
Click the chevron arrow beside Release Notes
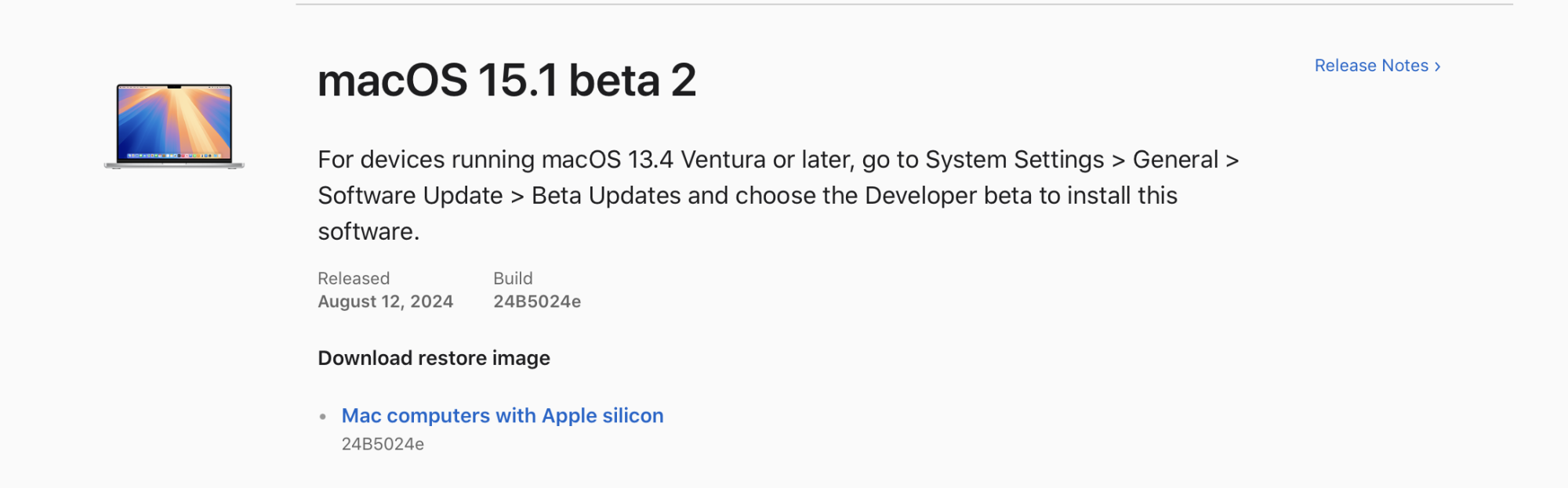[x=1438, y=67]
